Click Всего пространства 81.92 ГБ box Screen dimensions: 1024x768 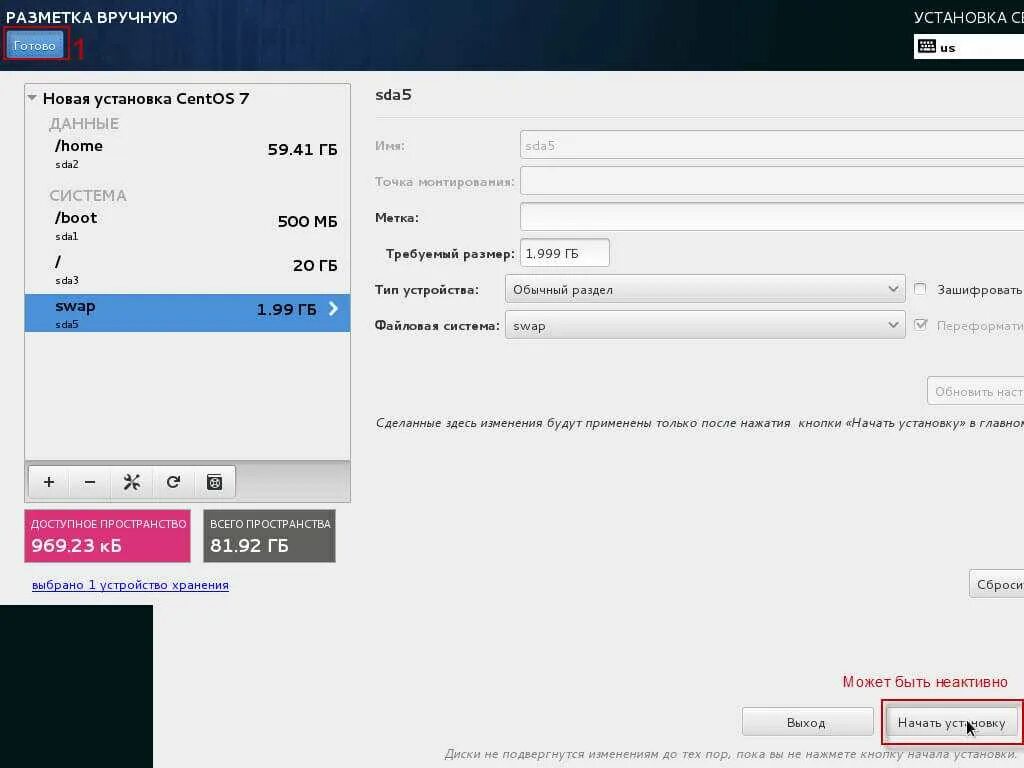click(270, 536)
